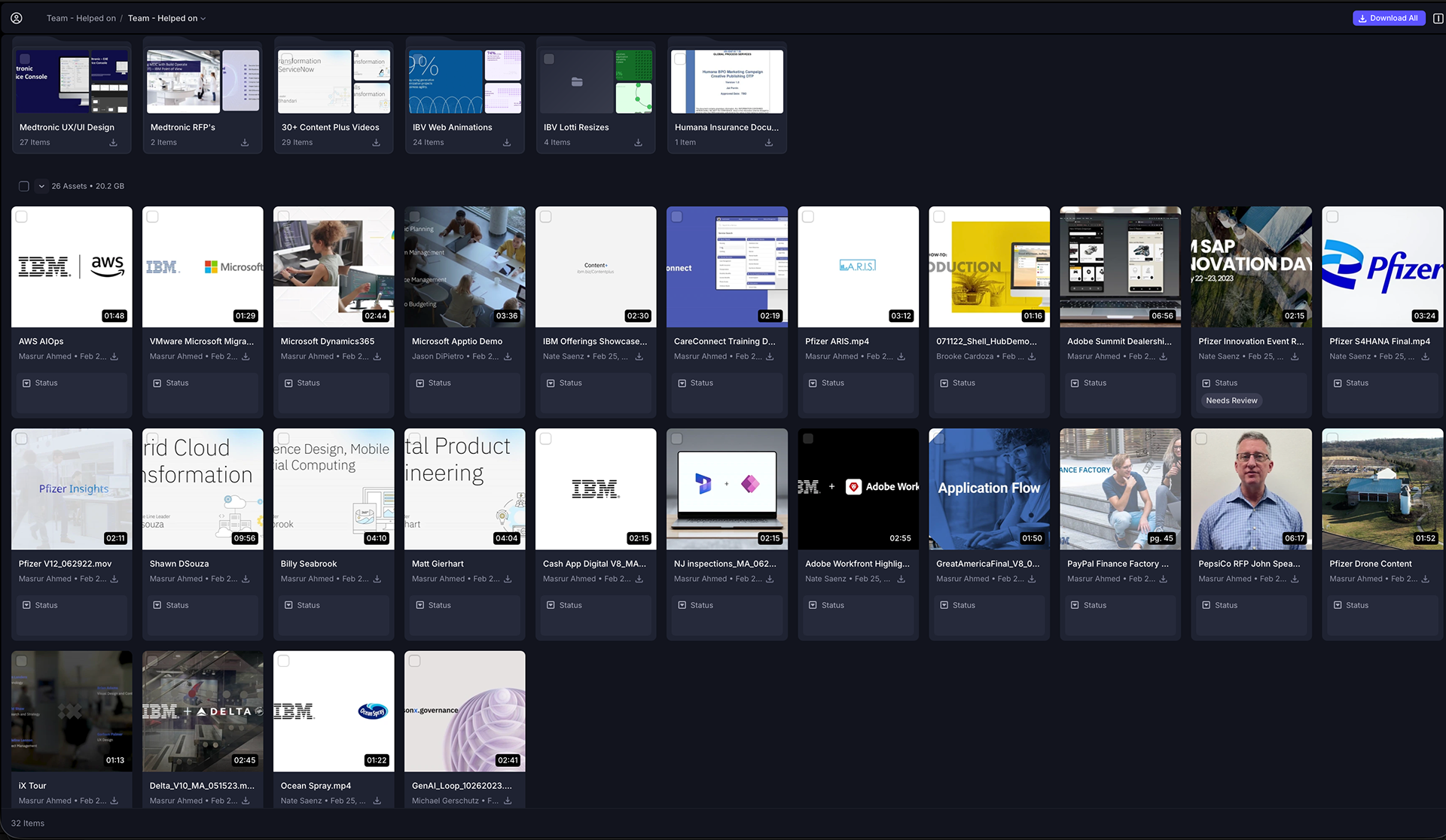The width and height of the screenshot is (1446, 840).
Task: Download the IBV Web Animations folder
Action: tap(507, 142)
